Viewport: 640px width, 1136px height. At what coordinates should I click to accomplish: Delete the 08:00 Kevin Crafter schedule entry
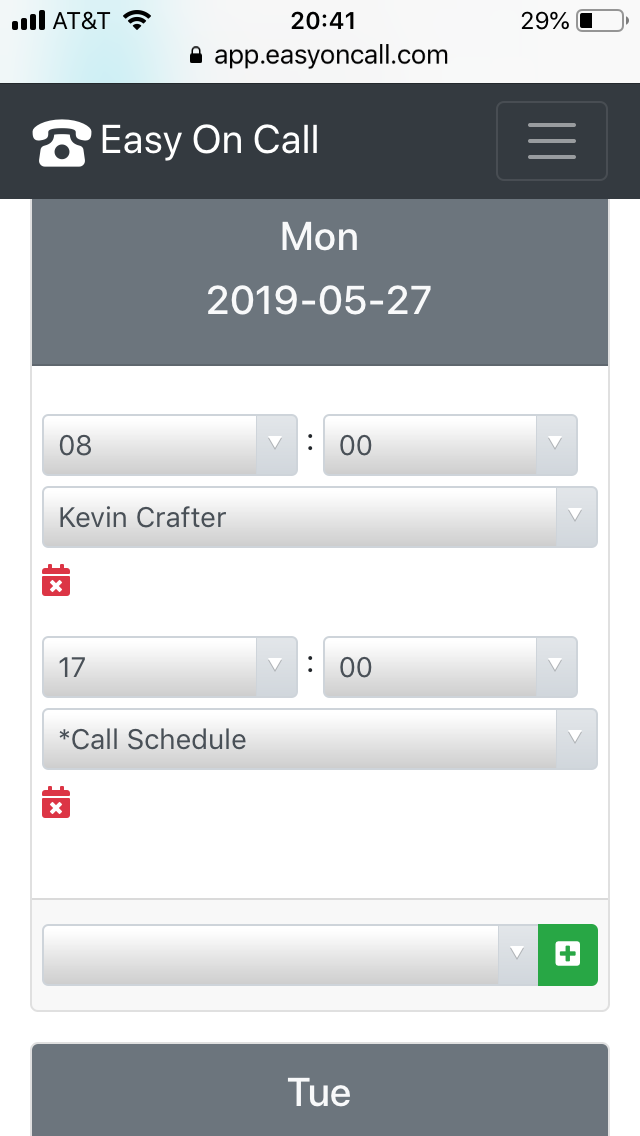pyautogui.click(x=56, y=581)
